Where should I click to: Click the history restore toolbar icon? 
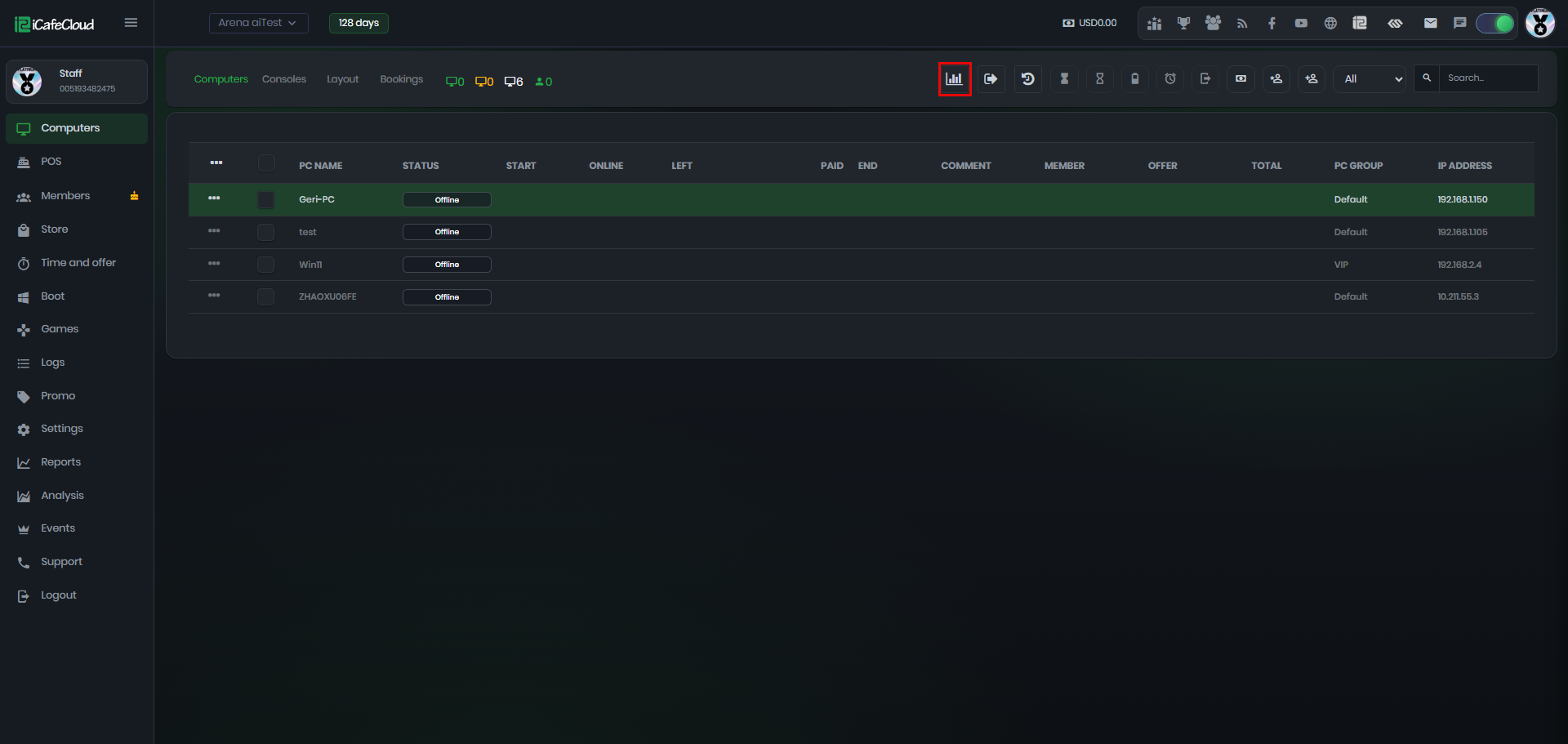click(1028, 79)
